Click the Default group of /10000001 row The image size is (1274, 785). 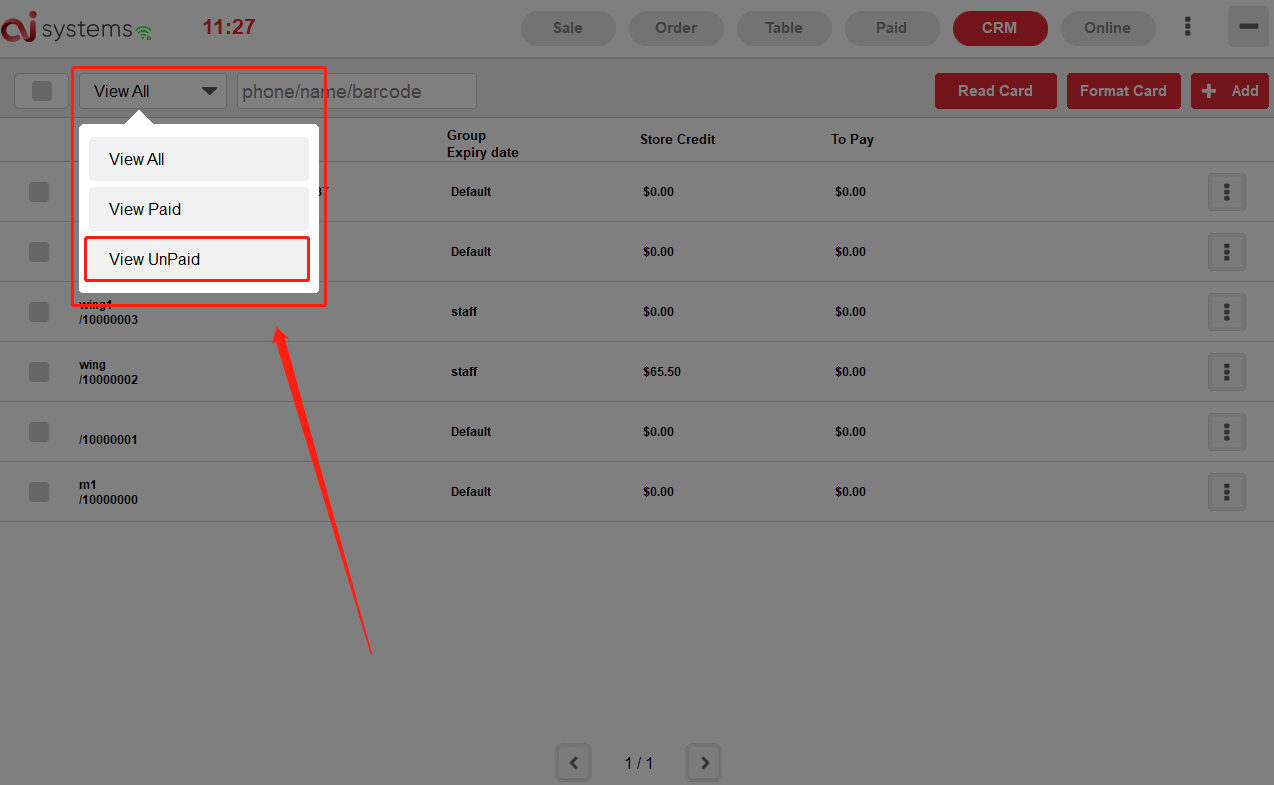471,432
